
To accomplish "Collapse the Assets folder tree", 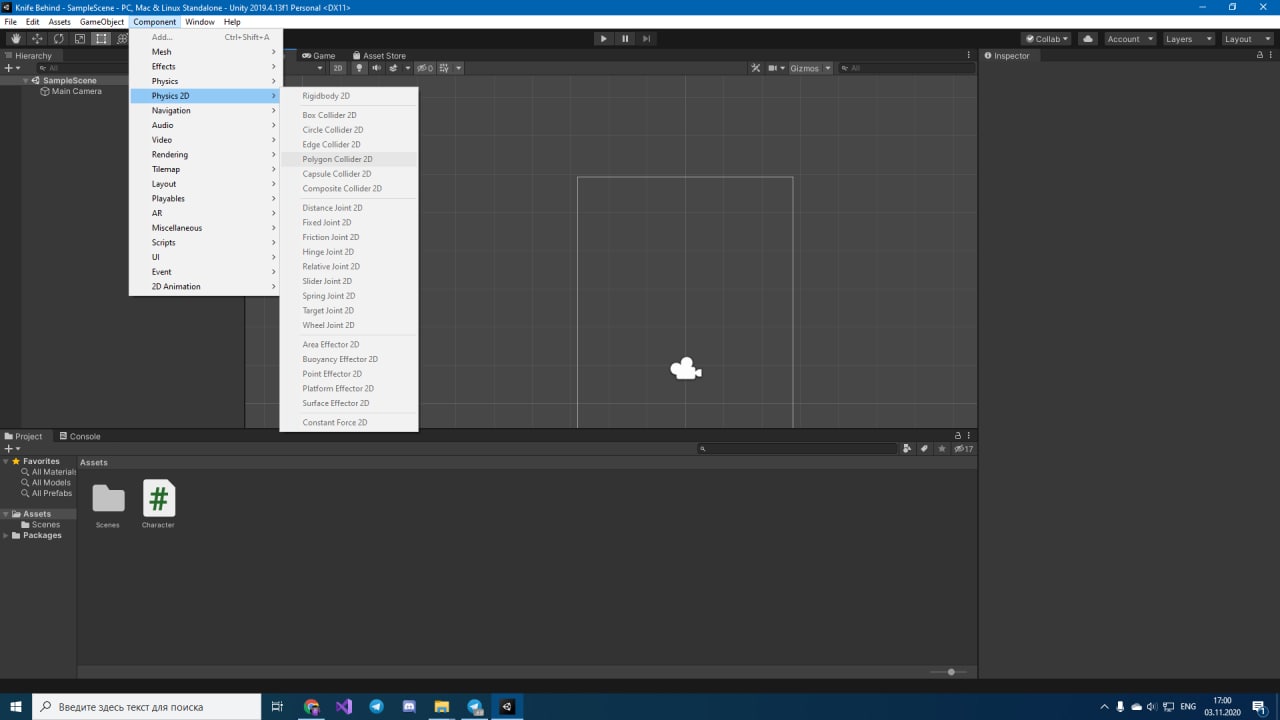I will click(x=6, y=514).
